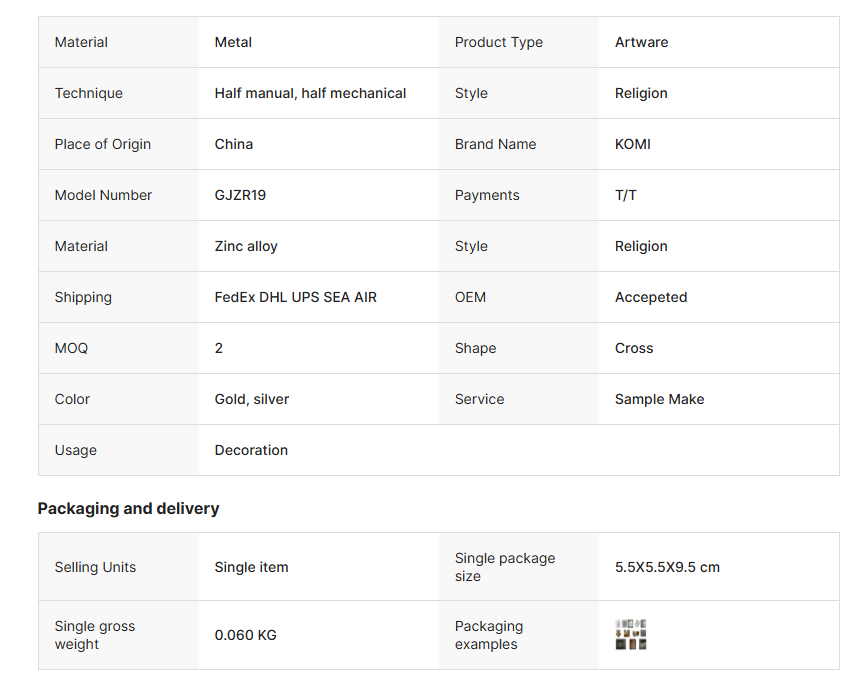853x690 pixels.
Task: Click the Cross shape value
Action: (634, 348)
